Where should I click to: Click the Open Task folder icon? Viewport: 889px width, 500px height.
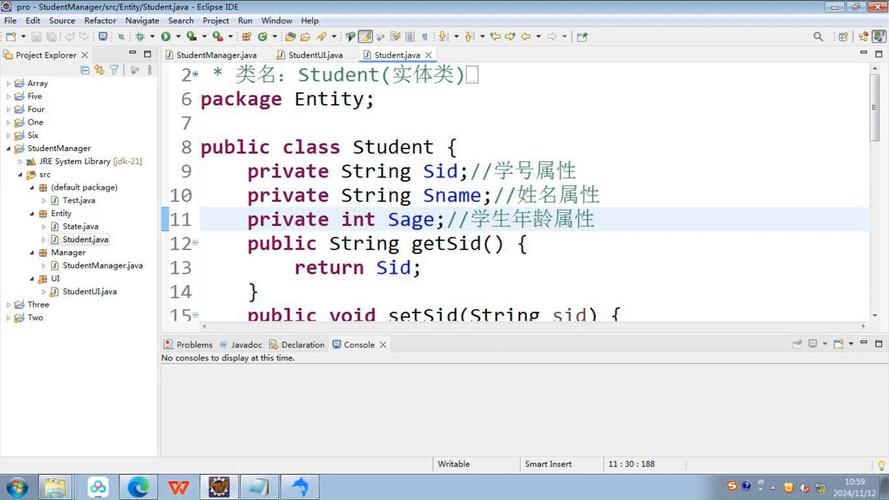click(305, 37)
